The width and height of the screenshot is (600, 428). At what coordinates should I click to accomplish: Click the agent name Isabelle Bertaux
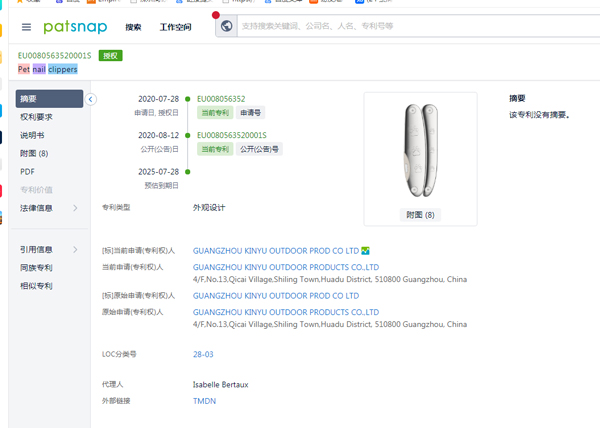(221, 385)
